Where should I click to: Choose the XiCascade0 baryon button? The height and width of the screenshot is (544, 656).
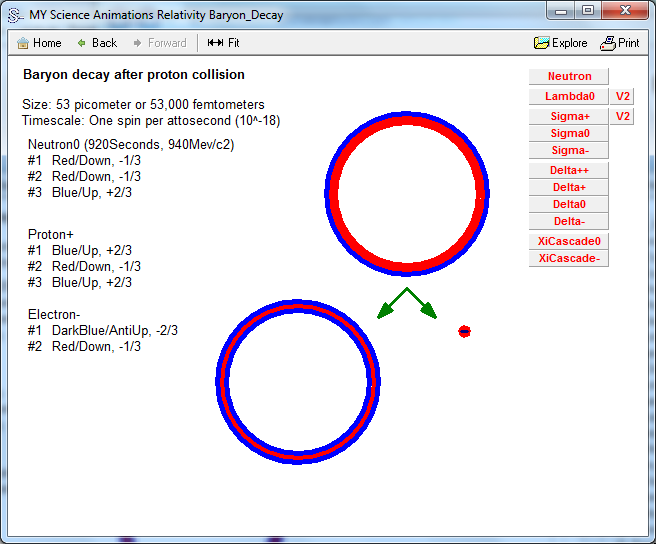coord(569,241)
